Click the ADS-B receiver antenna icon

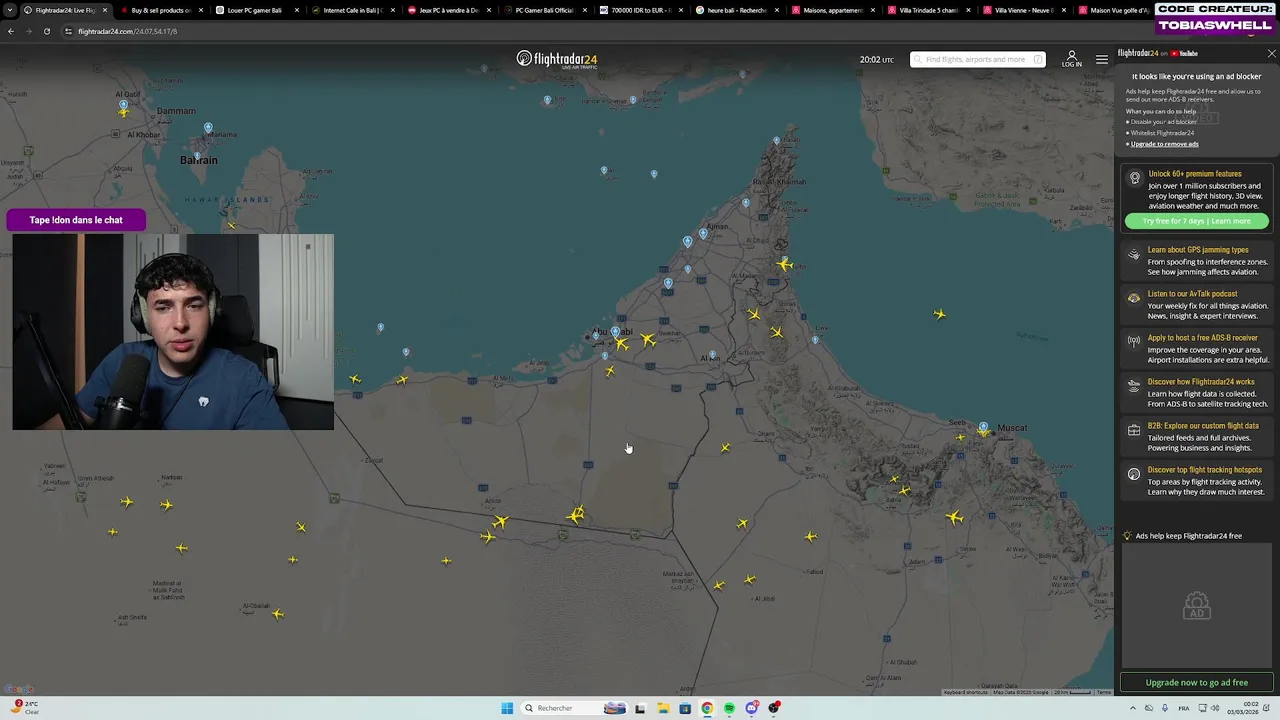1134,342
